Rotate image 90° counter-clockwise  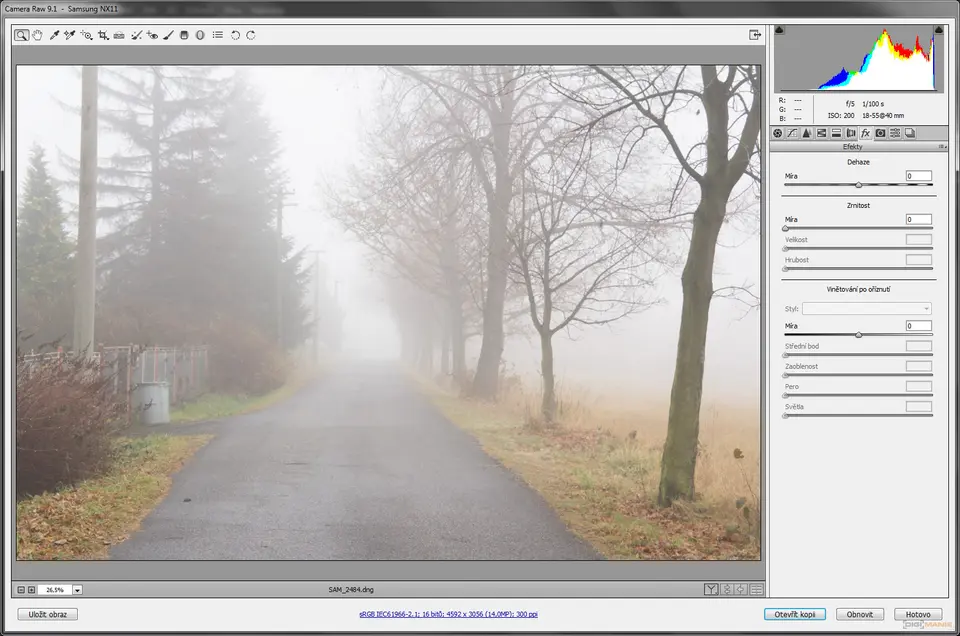pyautogui.click(x=235, y=35)
